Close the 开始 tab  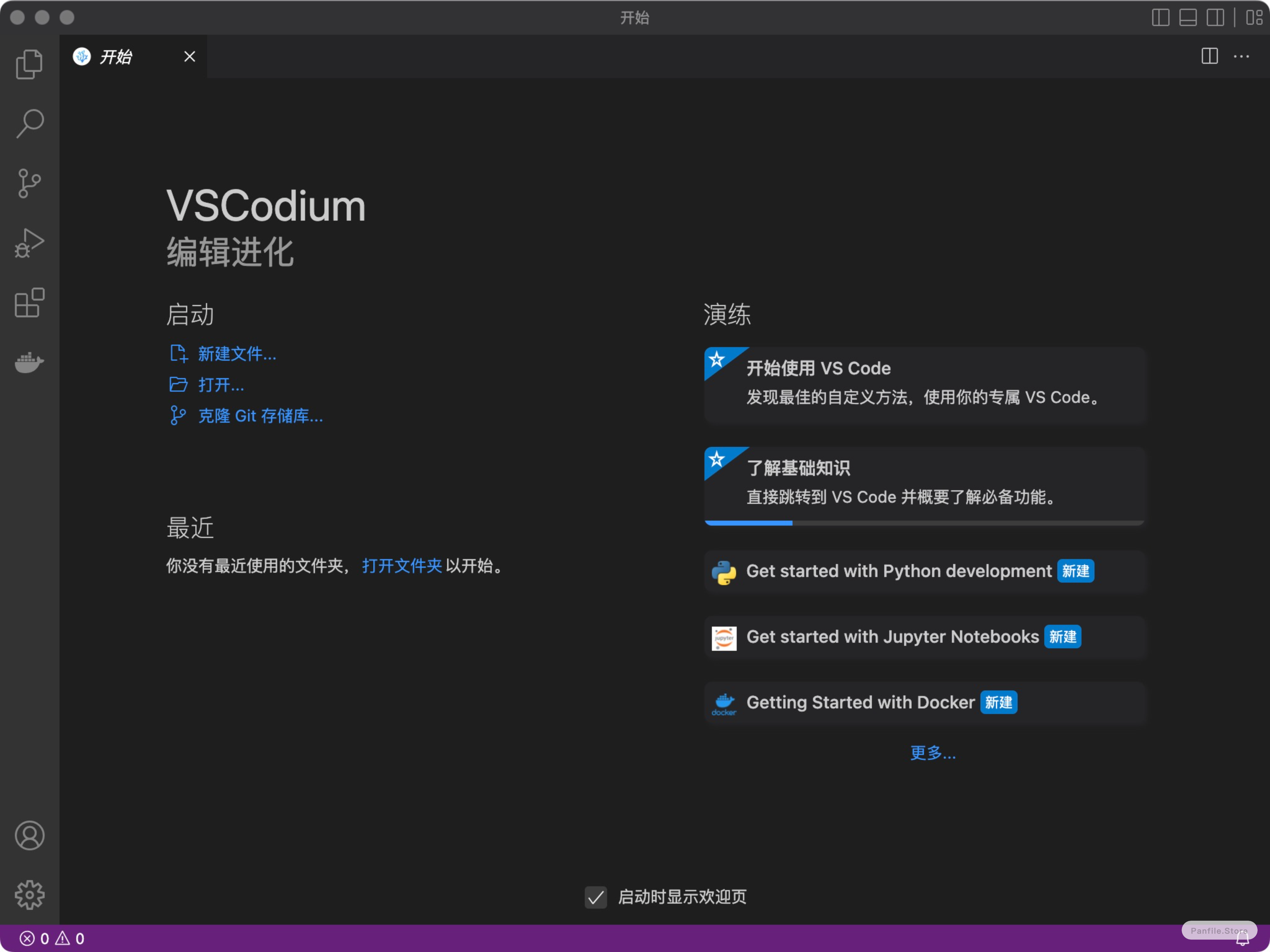[x=189, y=56]
